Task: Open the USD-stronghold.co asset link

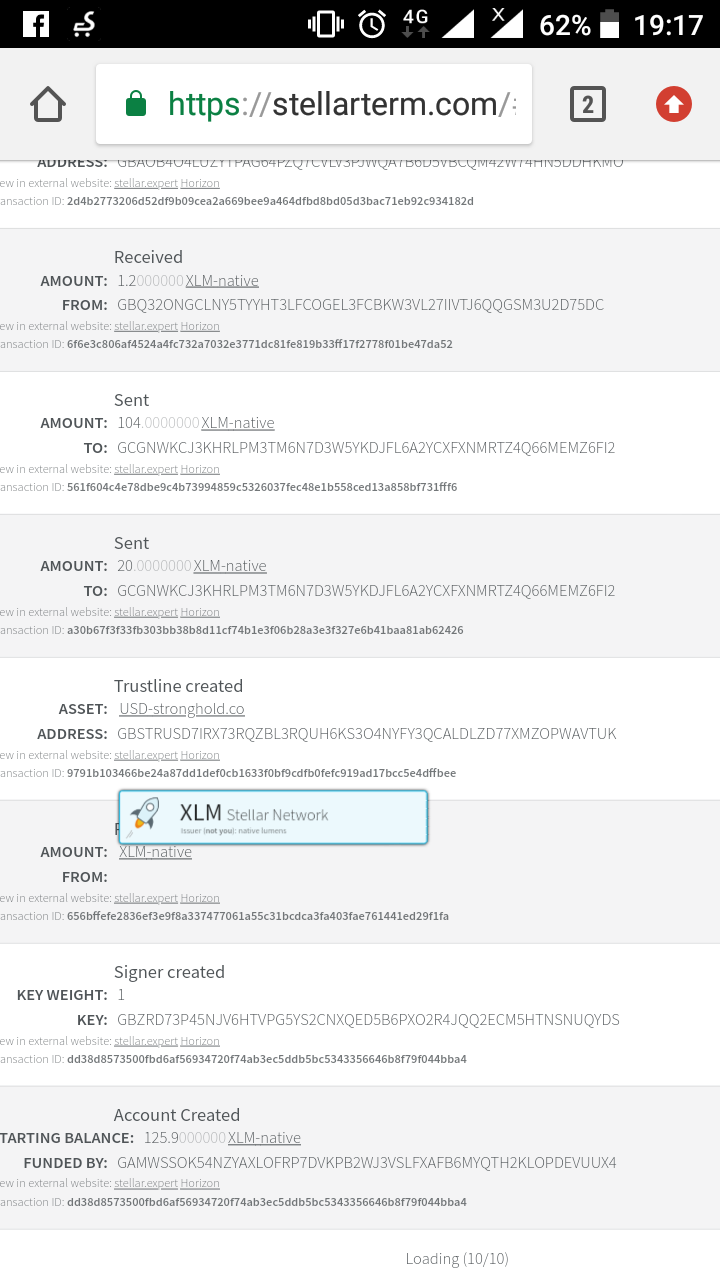Action: [x=182, y=709]
